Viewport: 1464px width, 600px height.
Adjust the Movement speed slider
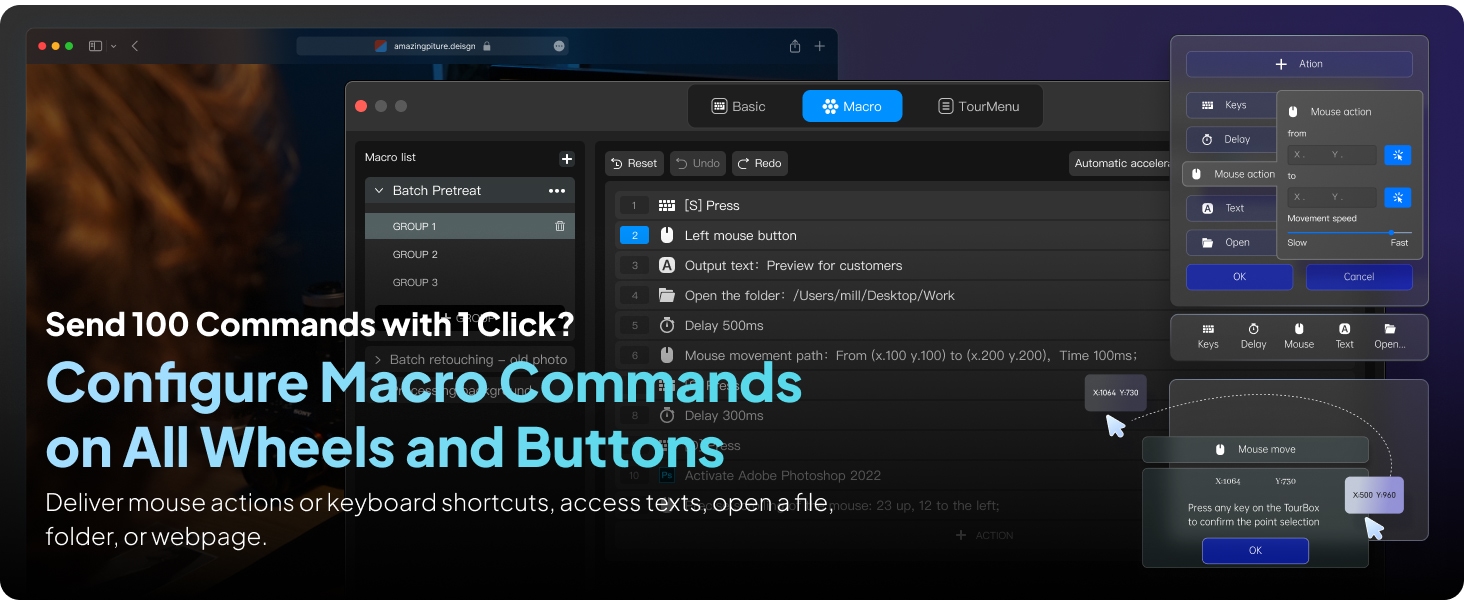(x=1391, y=232)
